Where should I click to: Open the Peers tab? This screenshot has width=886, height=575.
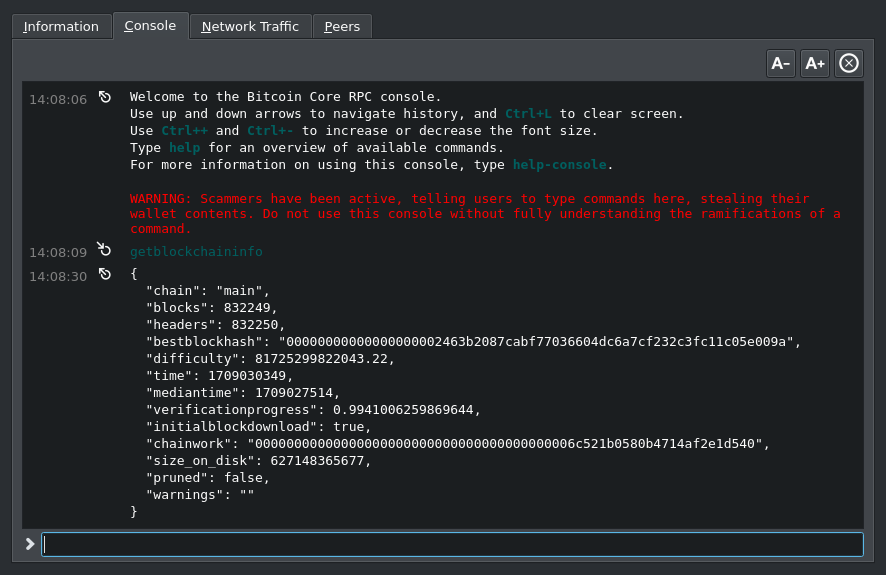[342, 27]
